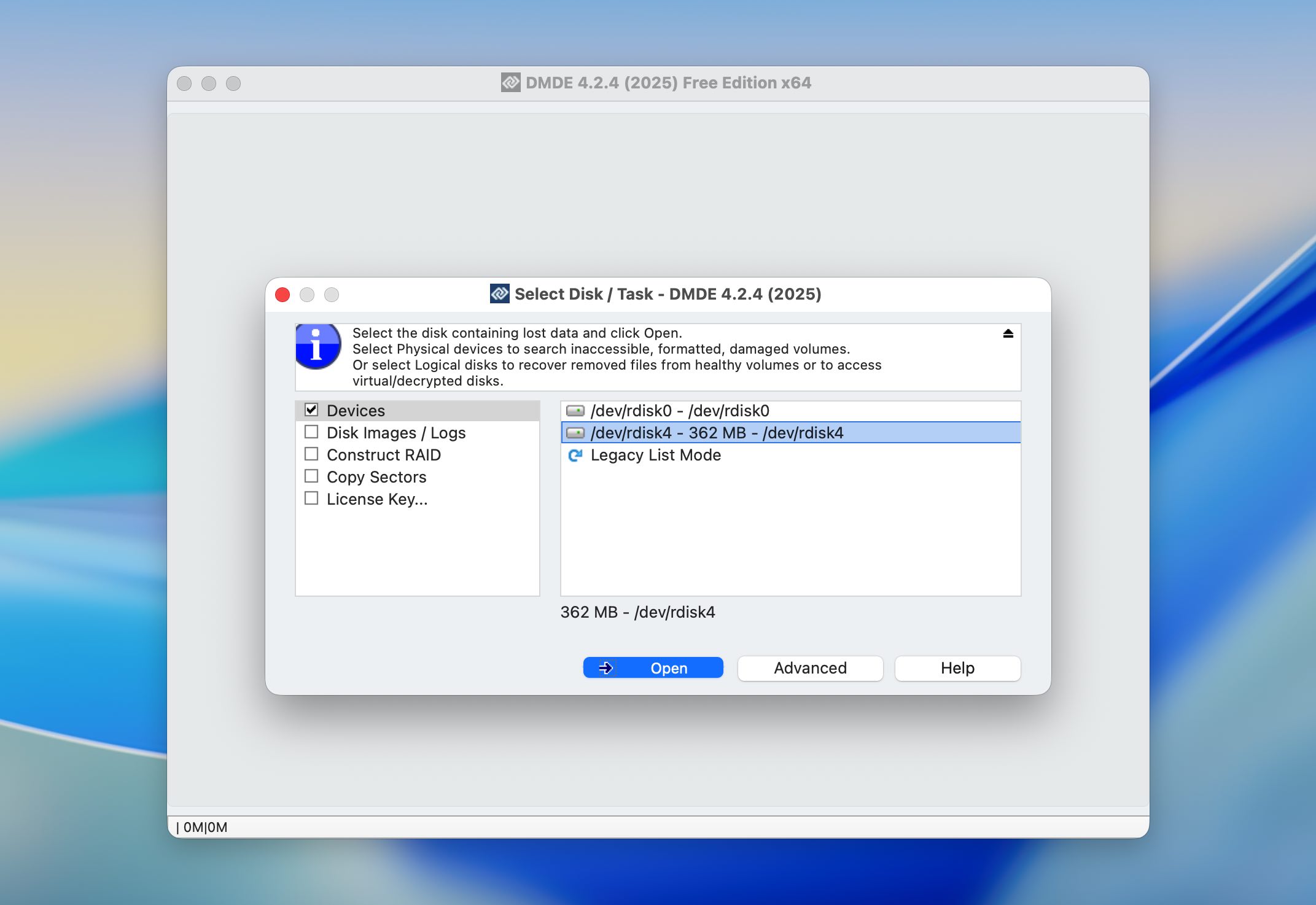Click the 'Select the disk containing lost data' instruction text
Screen dimensions: 1316x905
coord(517,333)
